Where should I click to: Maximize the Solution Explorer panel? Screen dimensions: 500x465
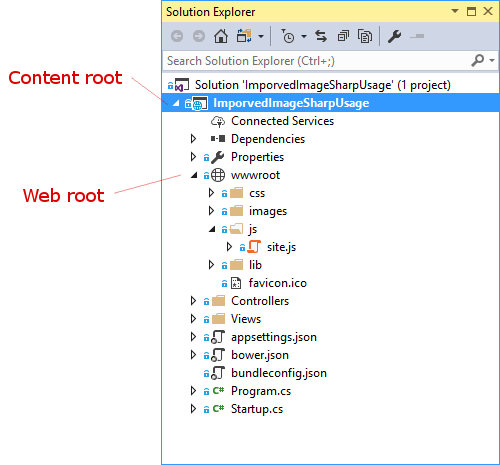[471, 11]
